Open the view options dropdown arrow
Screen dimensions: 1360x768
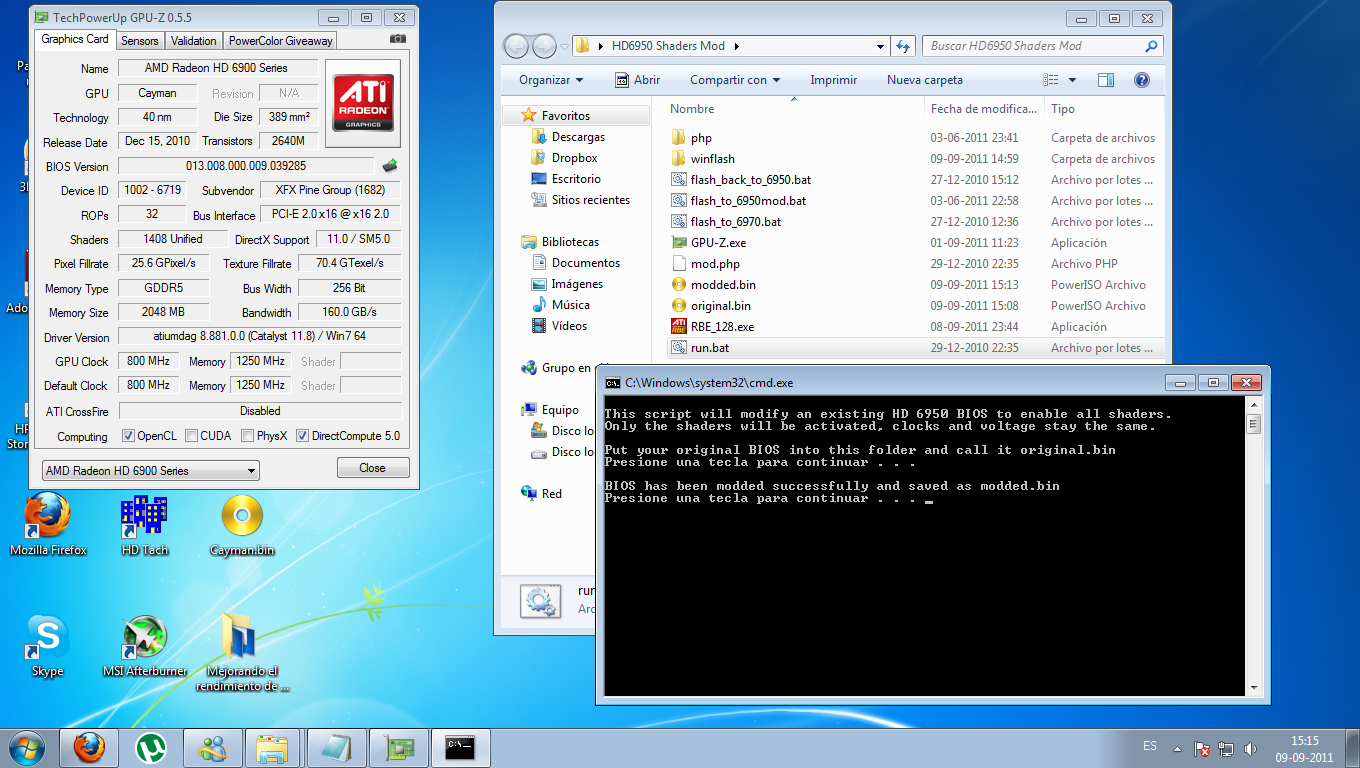pos(1072,80)
